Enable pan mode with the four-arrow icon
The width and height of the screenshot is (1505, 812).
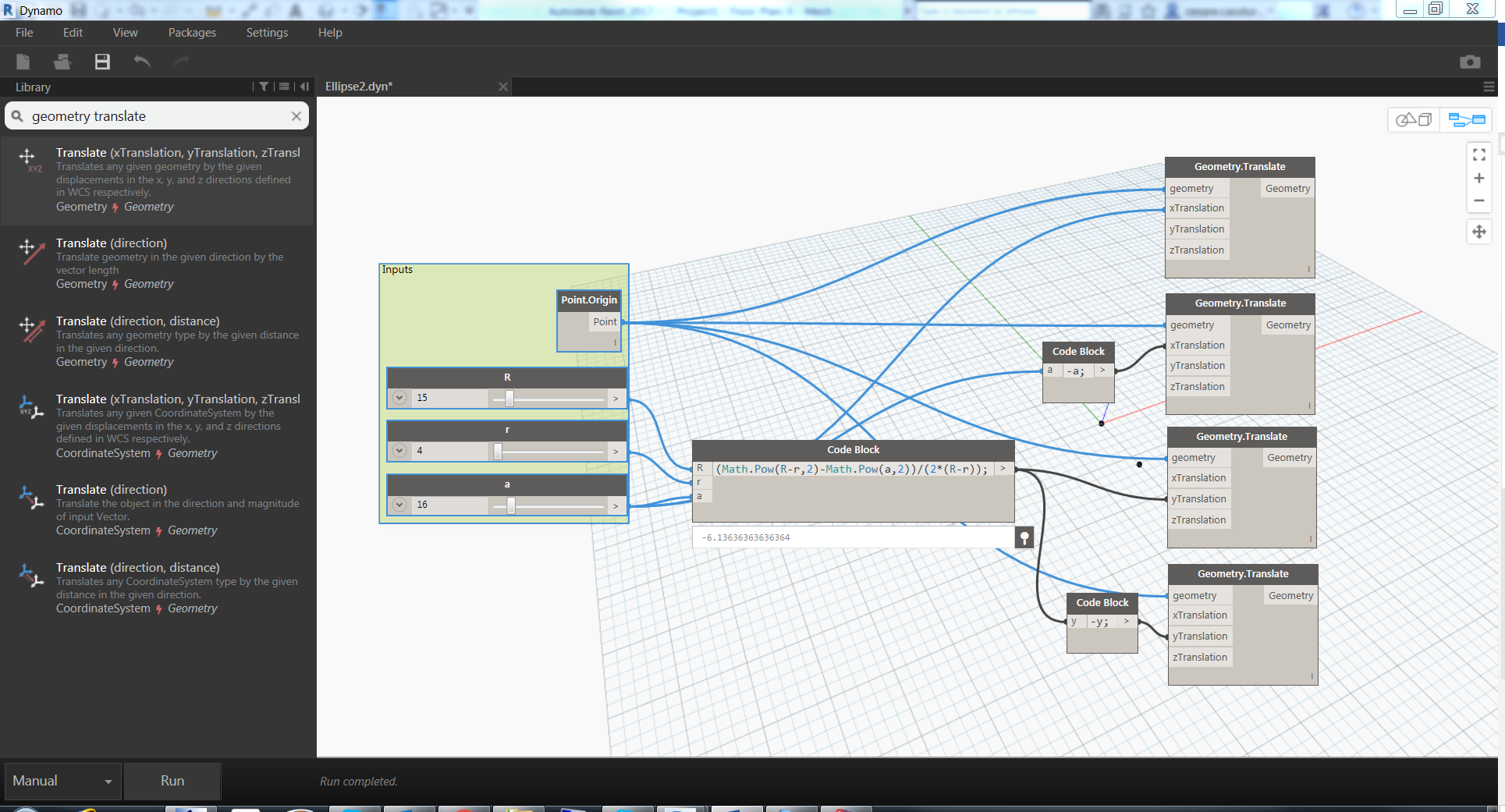coord(1478,232)
